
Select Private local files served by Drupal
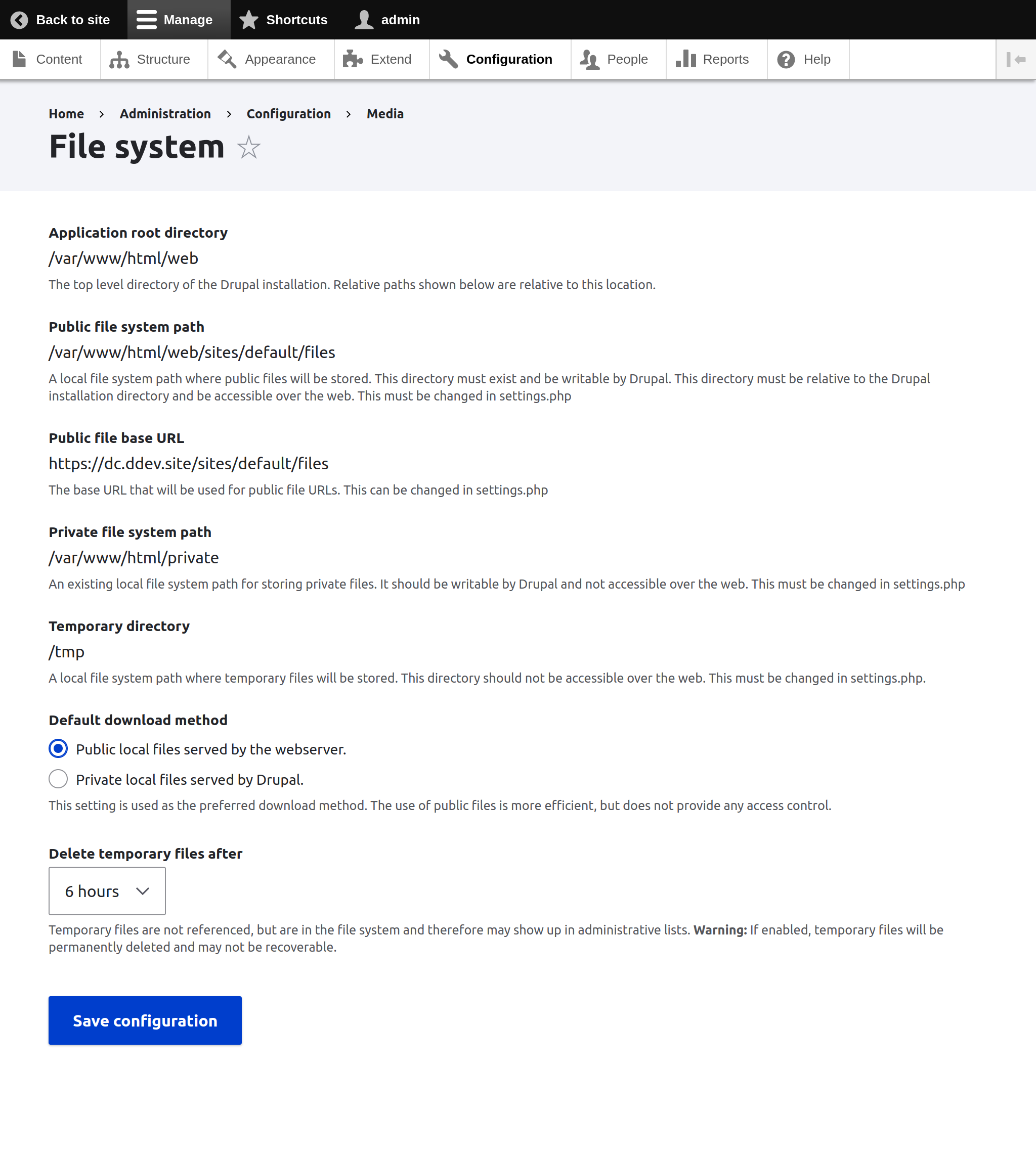coord(58,779)
